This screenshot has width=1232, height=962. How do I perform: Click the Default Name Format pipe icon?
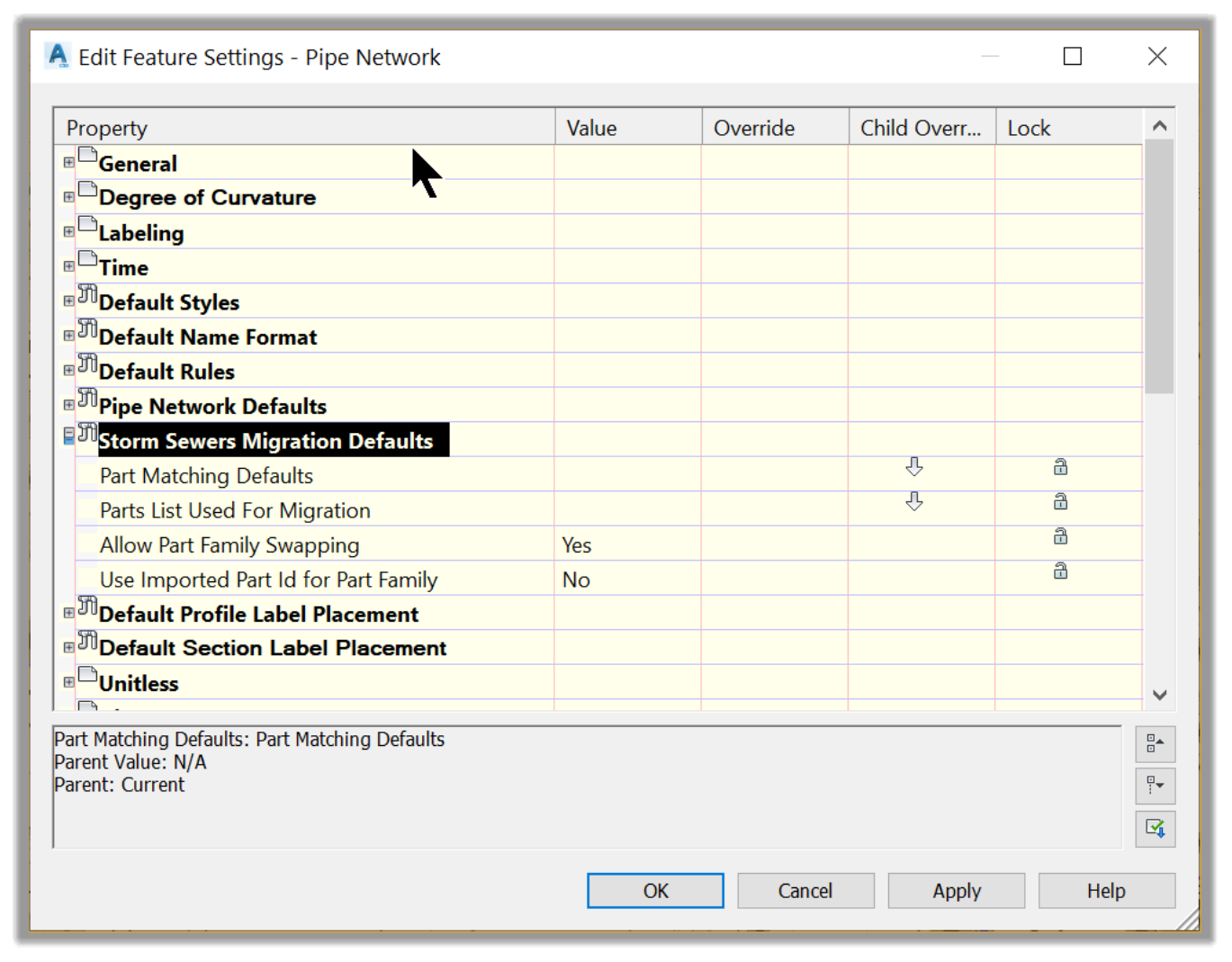point(87,328)
